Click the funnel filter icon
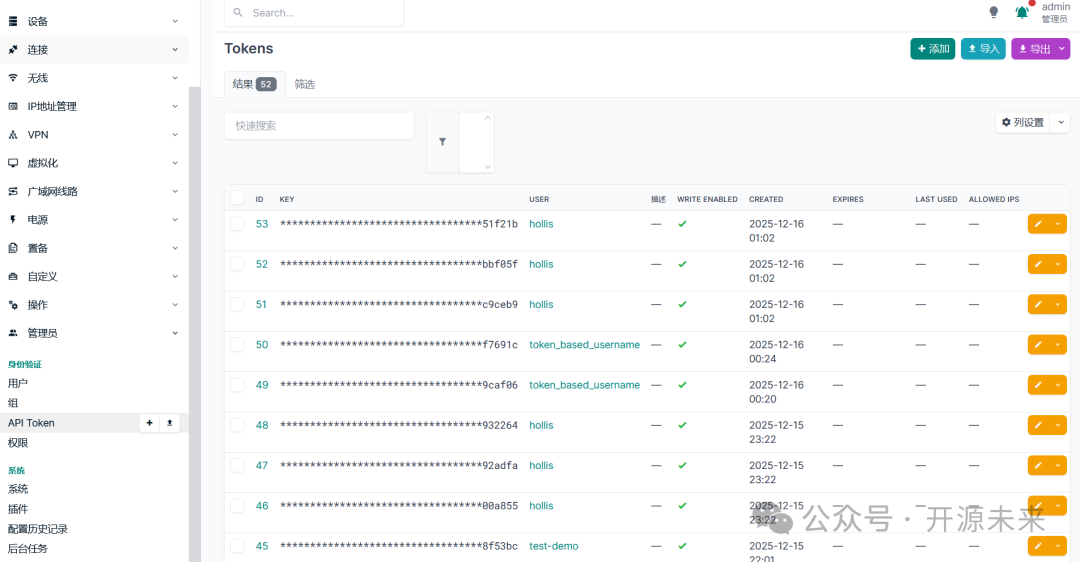This screenshot has width=1080, height=562. pyautogui.click(x=442, y=142)
